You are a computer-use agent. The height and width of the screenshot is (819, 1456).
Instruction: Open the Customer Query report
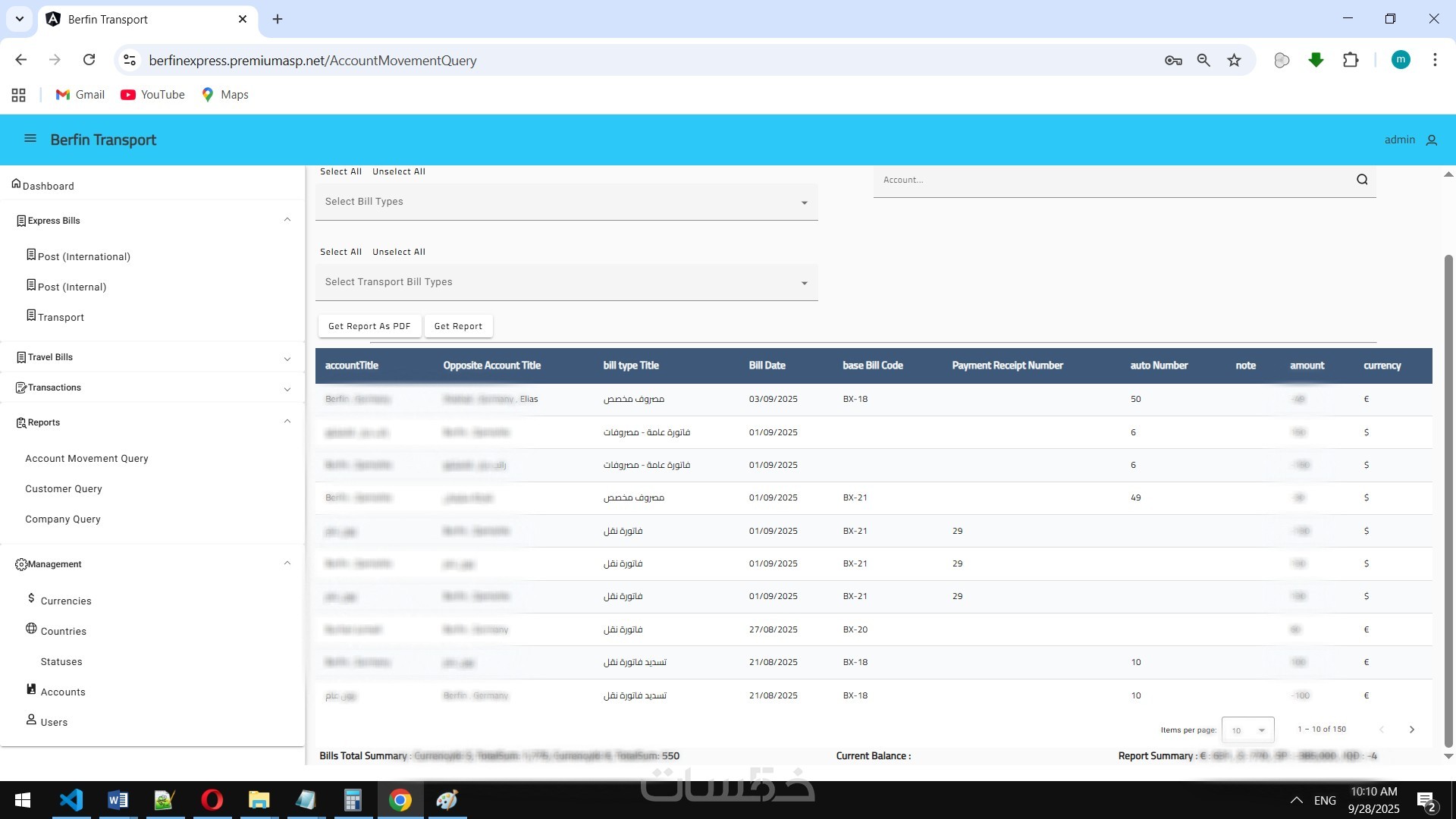coord(64,489)
